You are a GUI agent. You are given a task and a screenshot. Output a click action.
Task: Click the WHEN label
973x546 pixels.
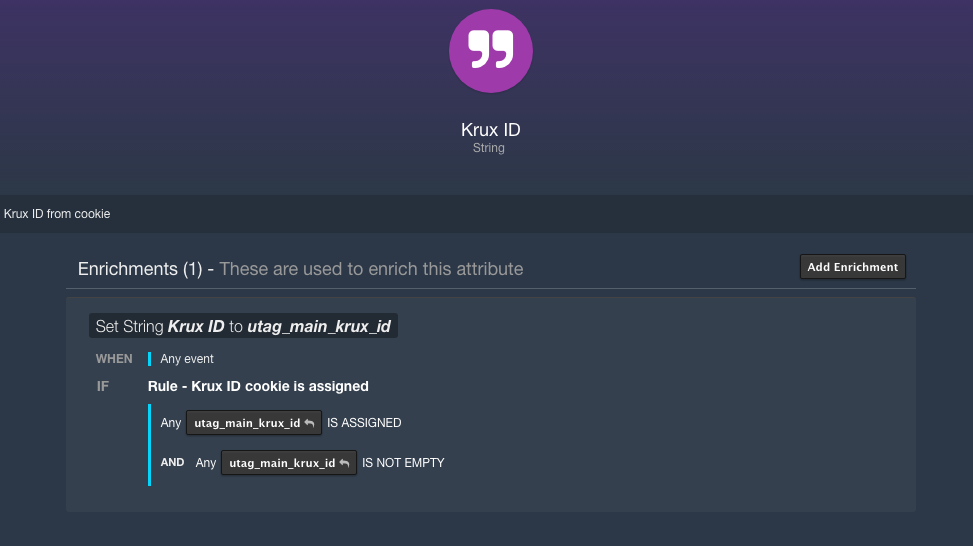point(114,359)
